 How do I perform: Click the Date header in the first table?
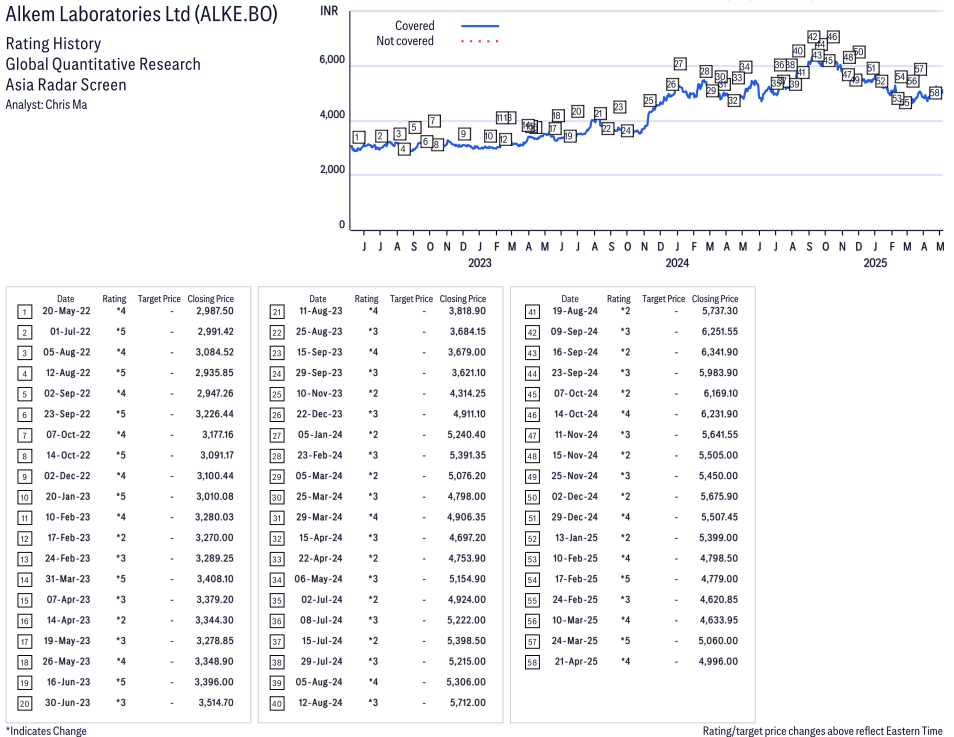point(66,299)
